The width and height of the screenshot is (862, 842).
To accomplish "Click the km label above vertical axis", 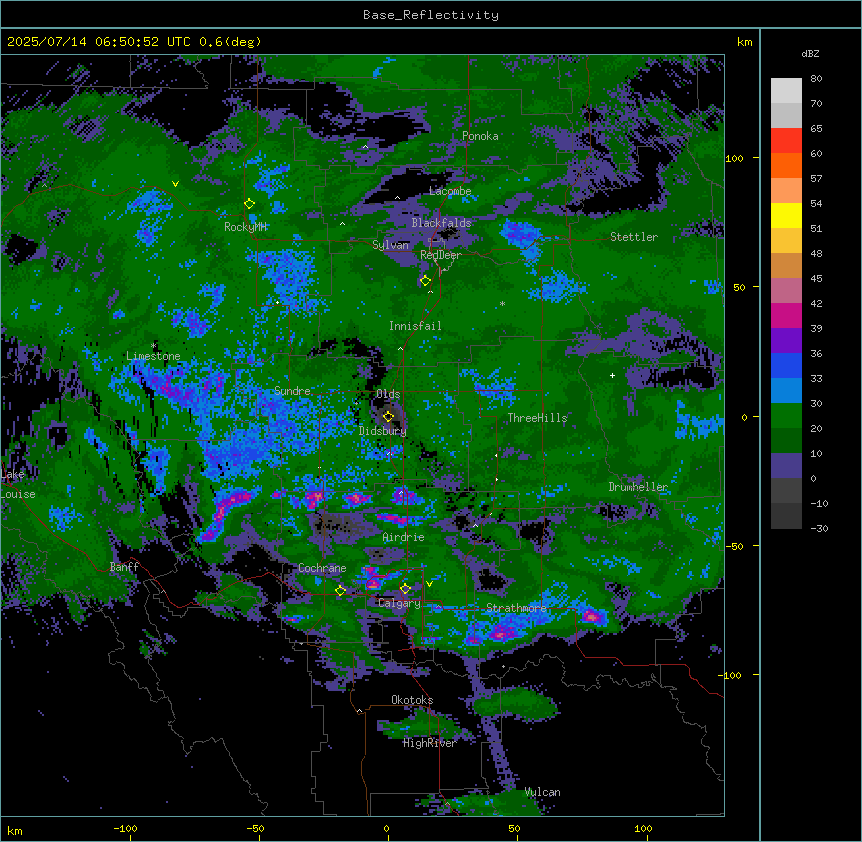I will [x=745, y=42].
